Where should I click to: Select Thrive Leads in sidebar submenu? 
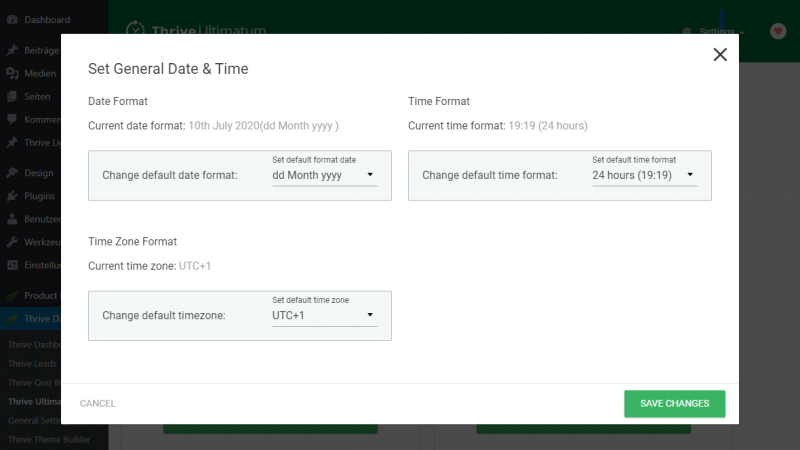(x=32, y=364)
